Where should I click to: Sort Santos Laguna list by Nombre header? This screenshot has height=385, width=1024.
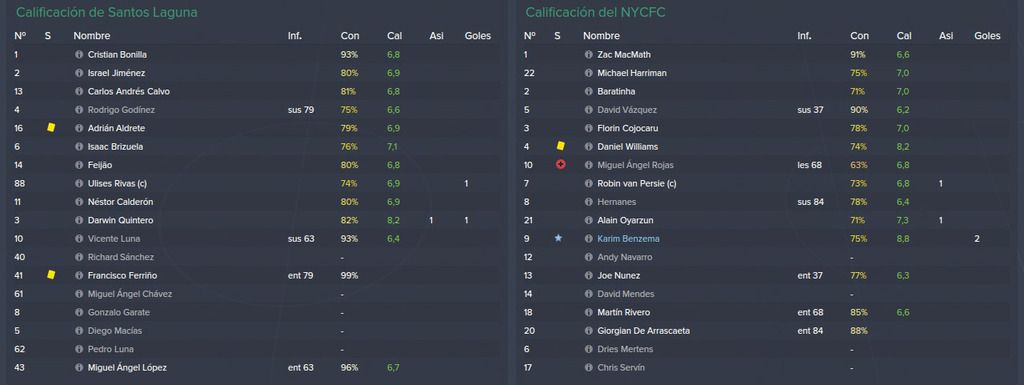pyautogui.click(x=91, y=36)
